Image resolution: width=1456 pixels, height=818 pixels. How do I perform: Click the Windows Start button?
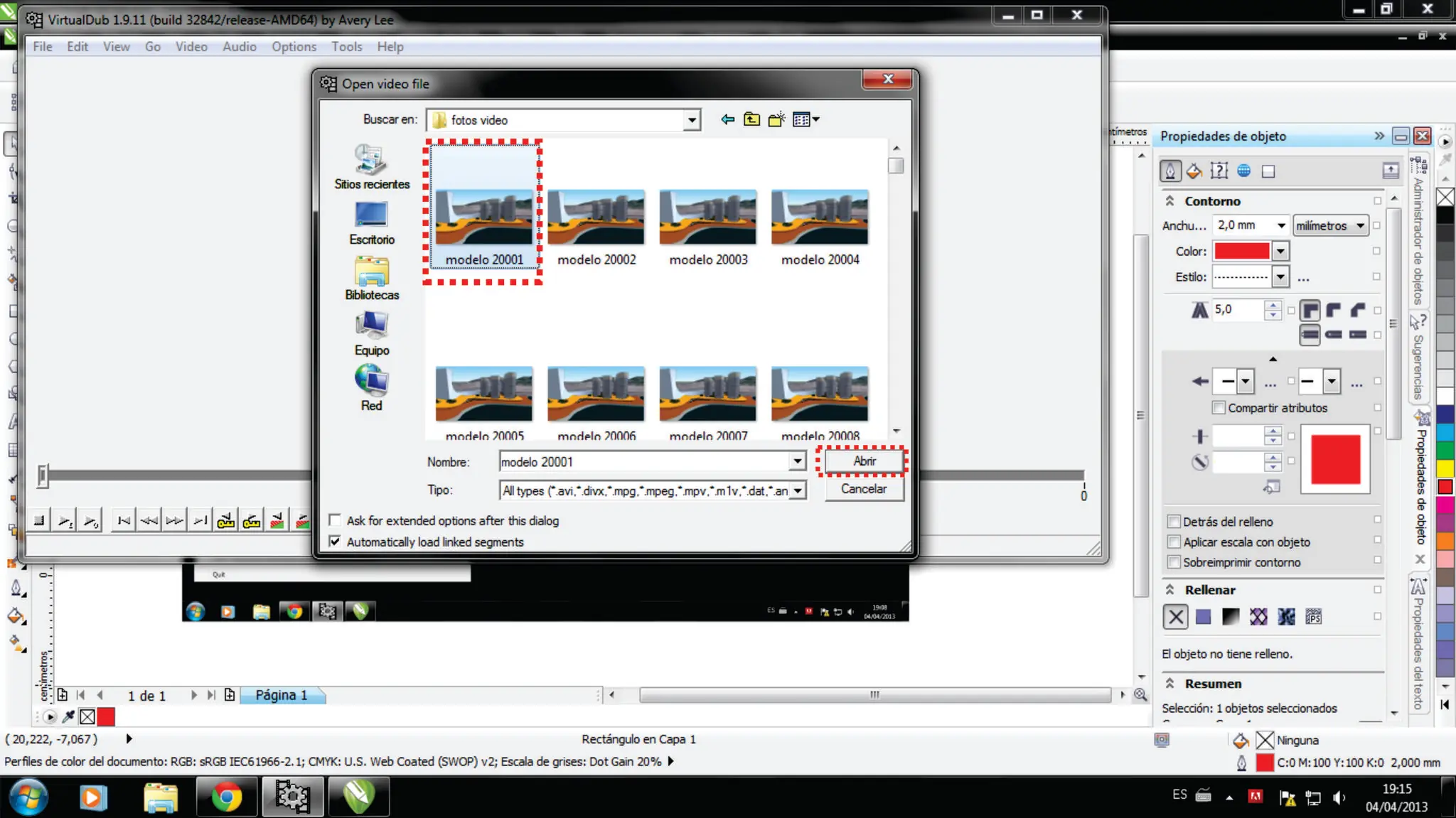(28, 797)
